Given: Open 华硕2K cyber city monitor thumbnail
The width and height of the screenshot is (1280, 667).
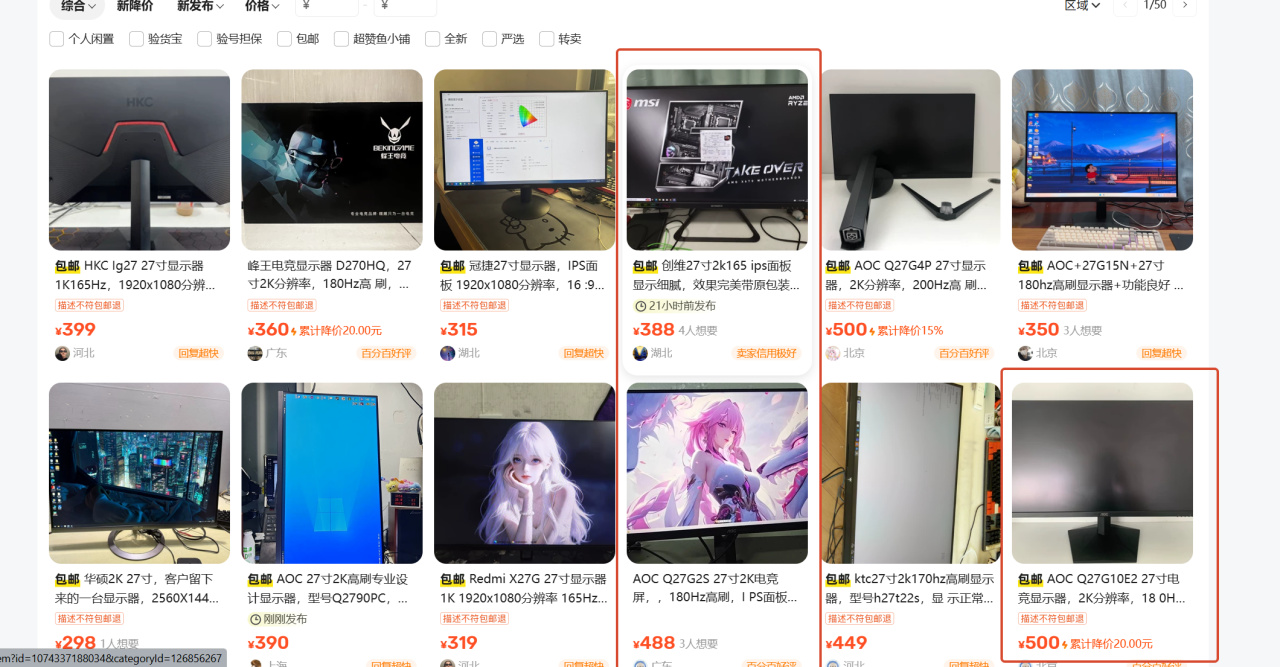Looking at the screenshot, I should pos(139,473).
